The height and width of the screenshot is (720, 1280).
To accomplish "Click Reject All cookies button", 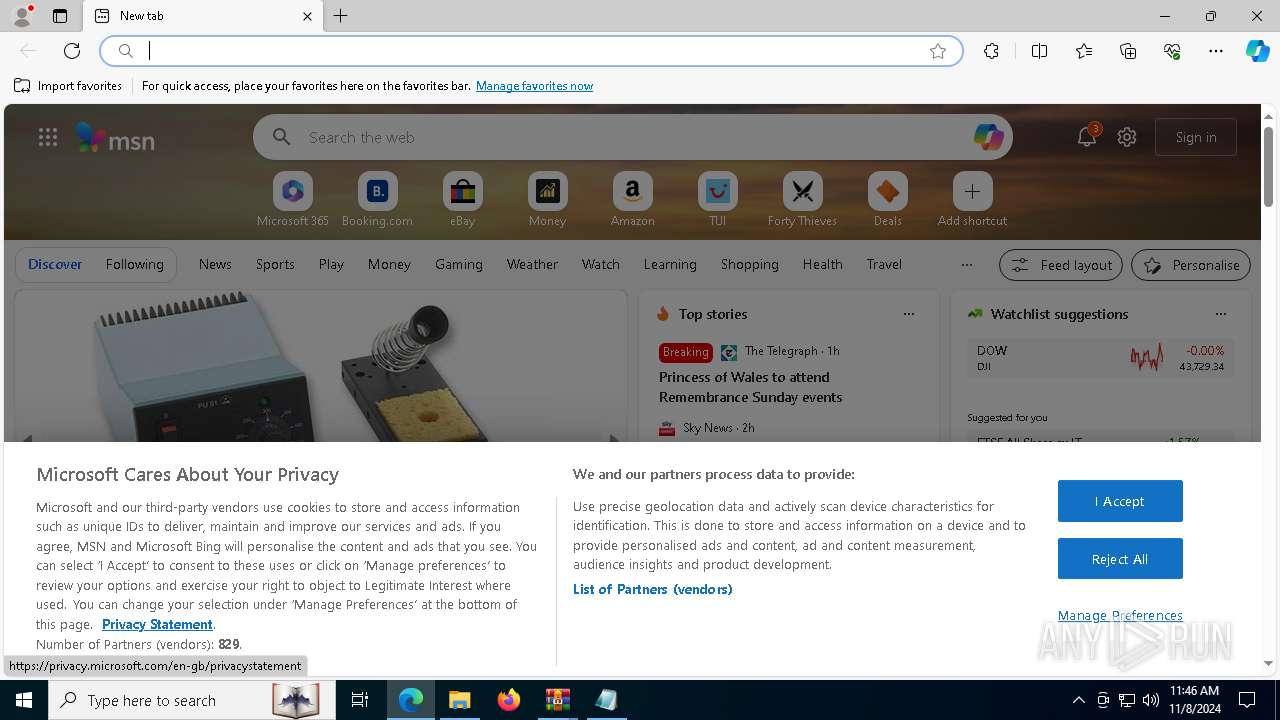I will (x=1120, y=559).
